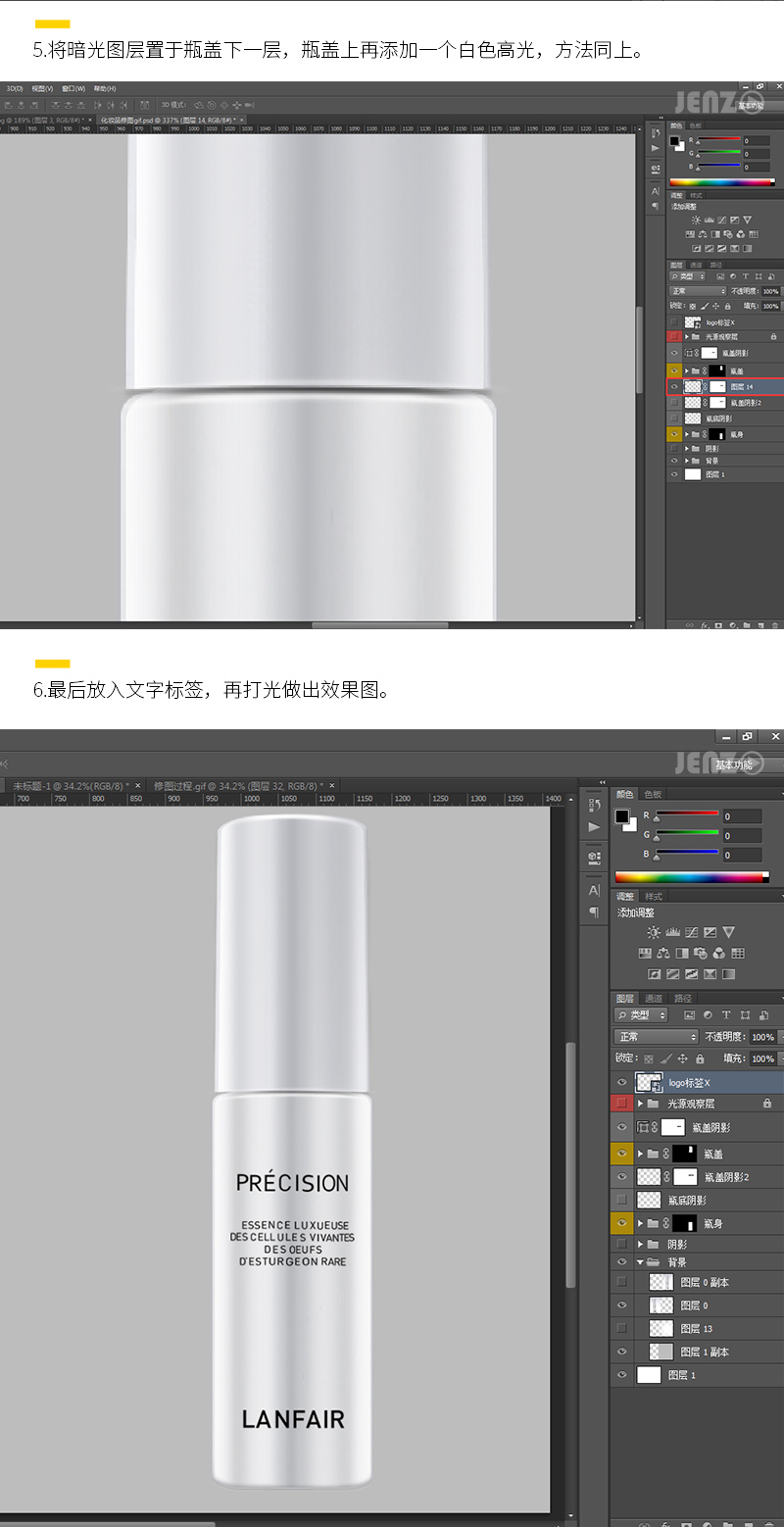The height and width of the screenshot is (1527, 784).
Task: Expand the 阴影 group in step 6 window
Action: pos(641,1244)
